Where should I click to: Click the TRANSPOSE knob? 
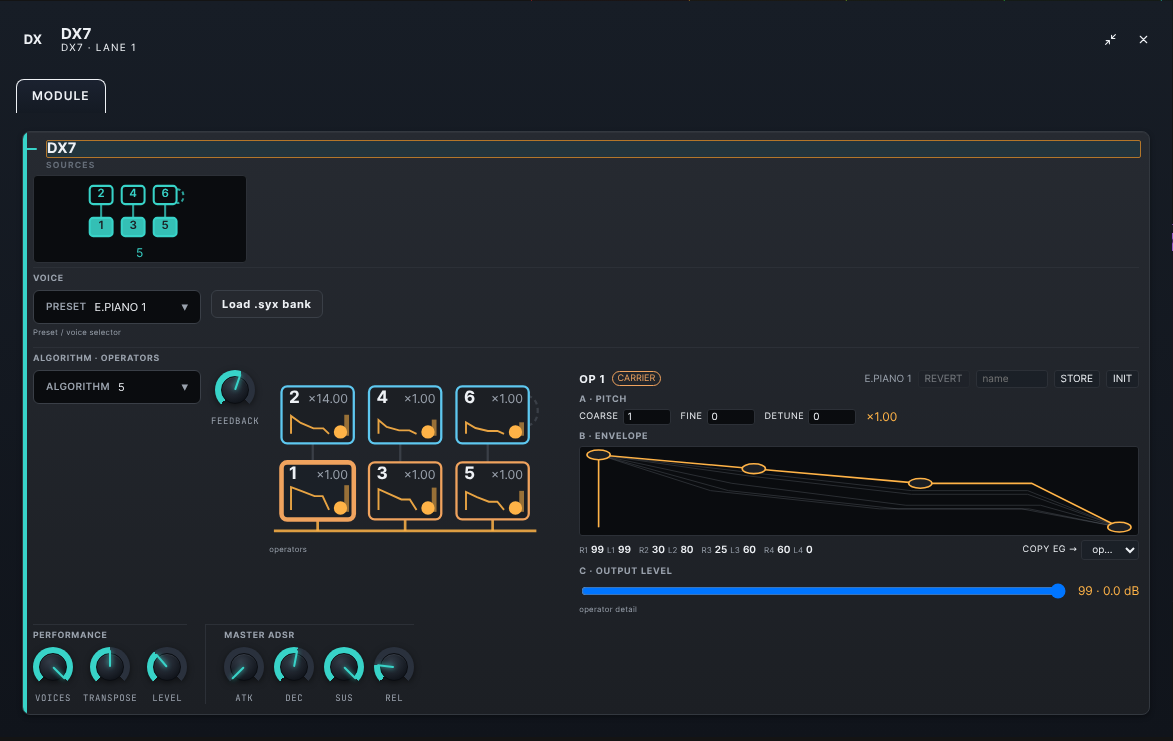click(110, 667)
